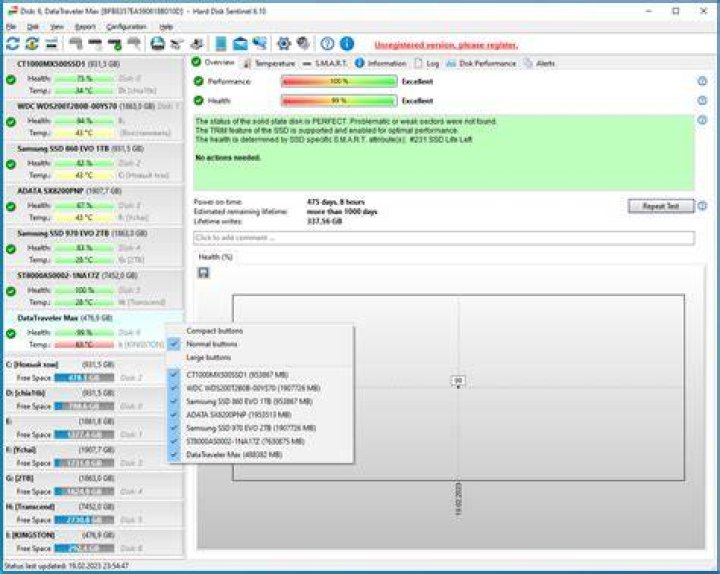720x574 pixels.
Task: Click the info icon beside green status text
Action: click(x=702, y=120)
